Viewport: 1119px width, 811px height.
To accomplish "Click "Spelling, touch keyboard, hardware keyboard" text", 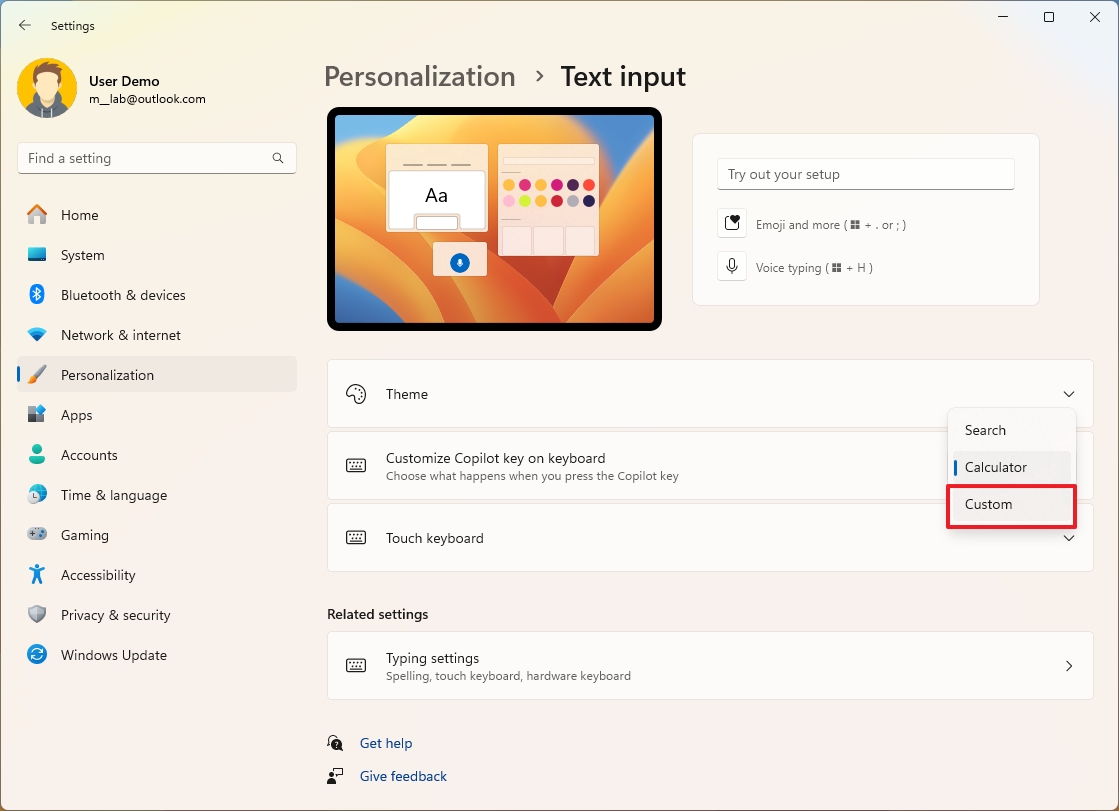I will click(x=508, y=676).
